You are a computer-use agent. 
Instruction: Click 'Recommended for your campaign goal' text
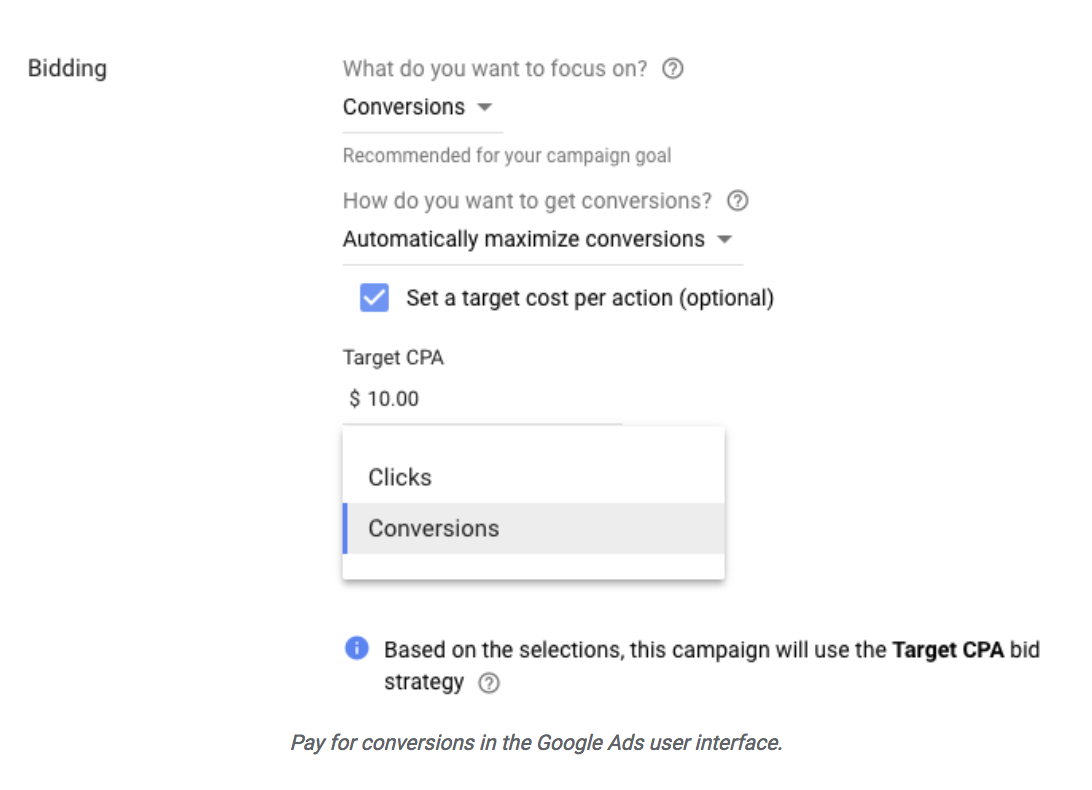tap(507, 156)
